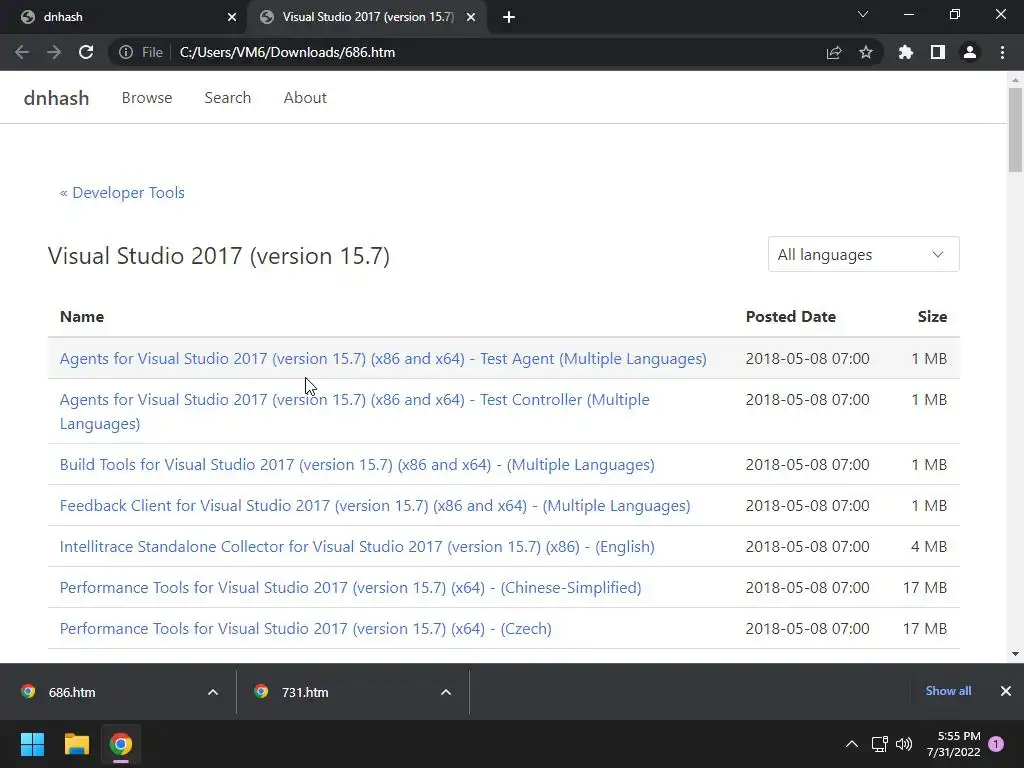Close the downloads bar
The height and width of the screenshot is (768, 1024).
click(1006, 691)
